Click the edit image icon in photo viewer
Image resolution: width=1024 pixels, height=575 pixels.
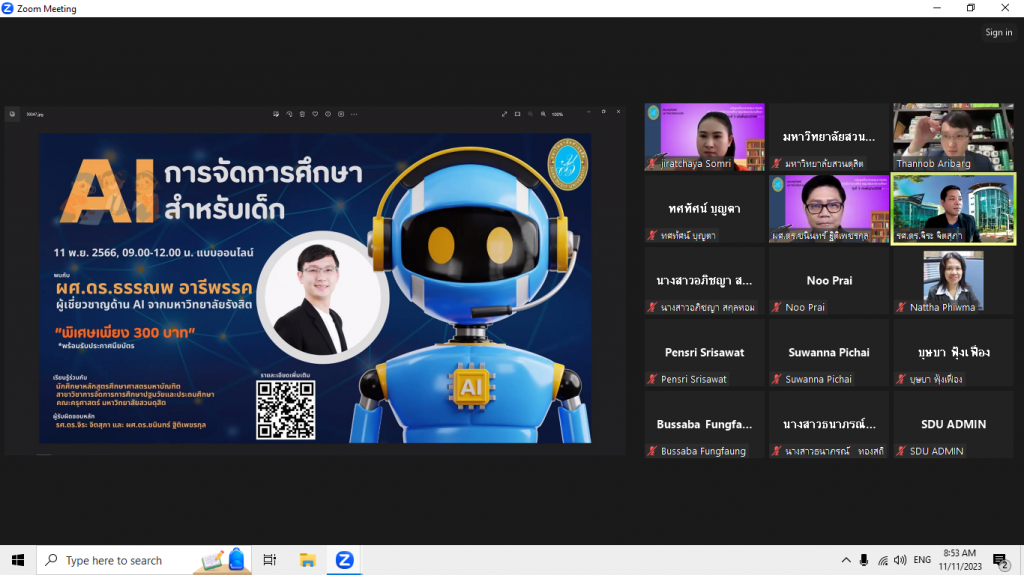(x=276, y=114)
